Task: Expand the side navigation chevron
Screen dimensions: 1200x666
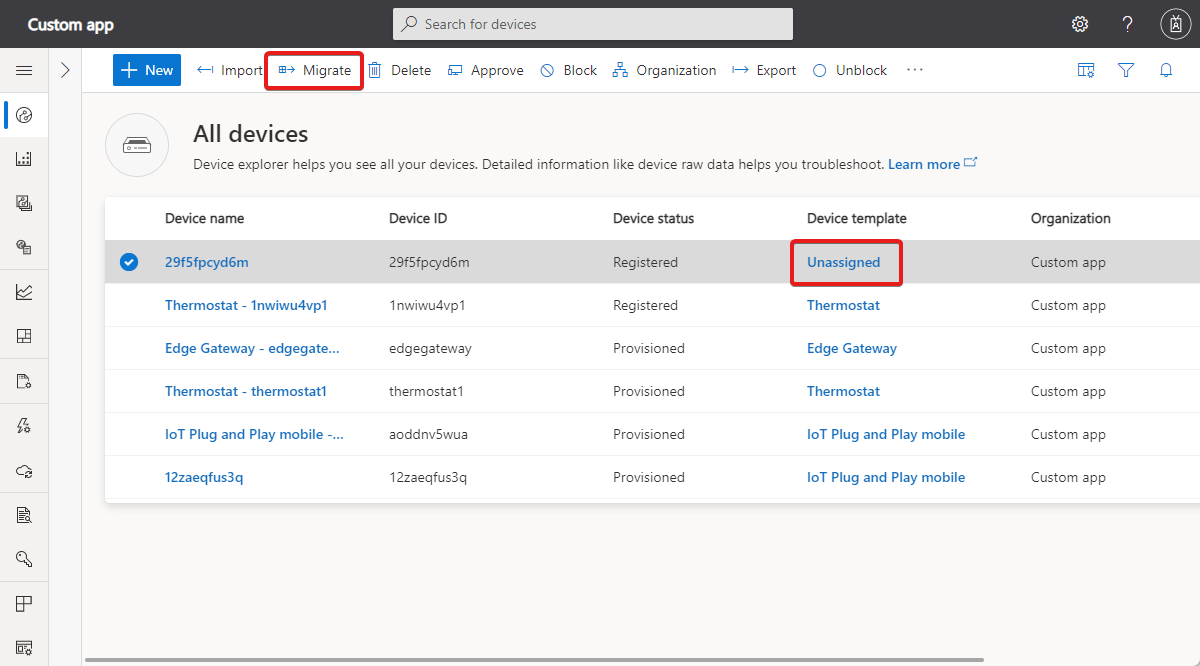Action: [65, 70]
